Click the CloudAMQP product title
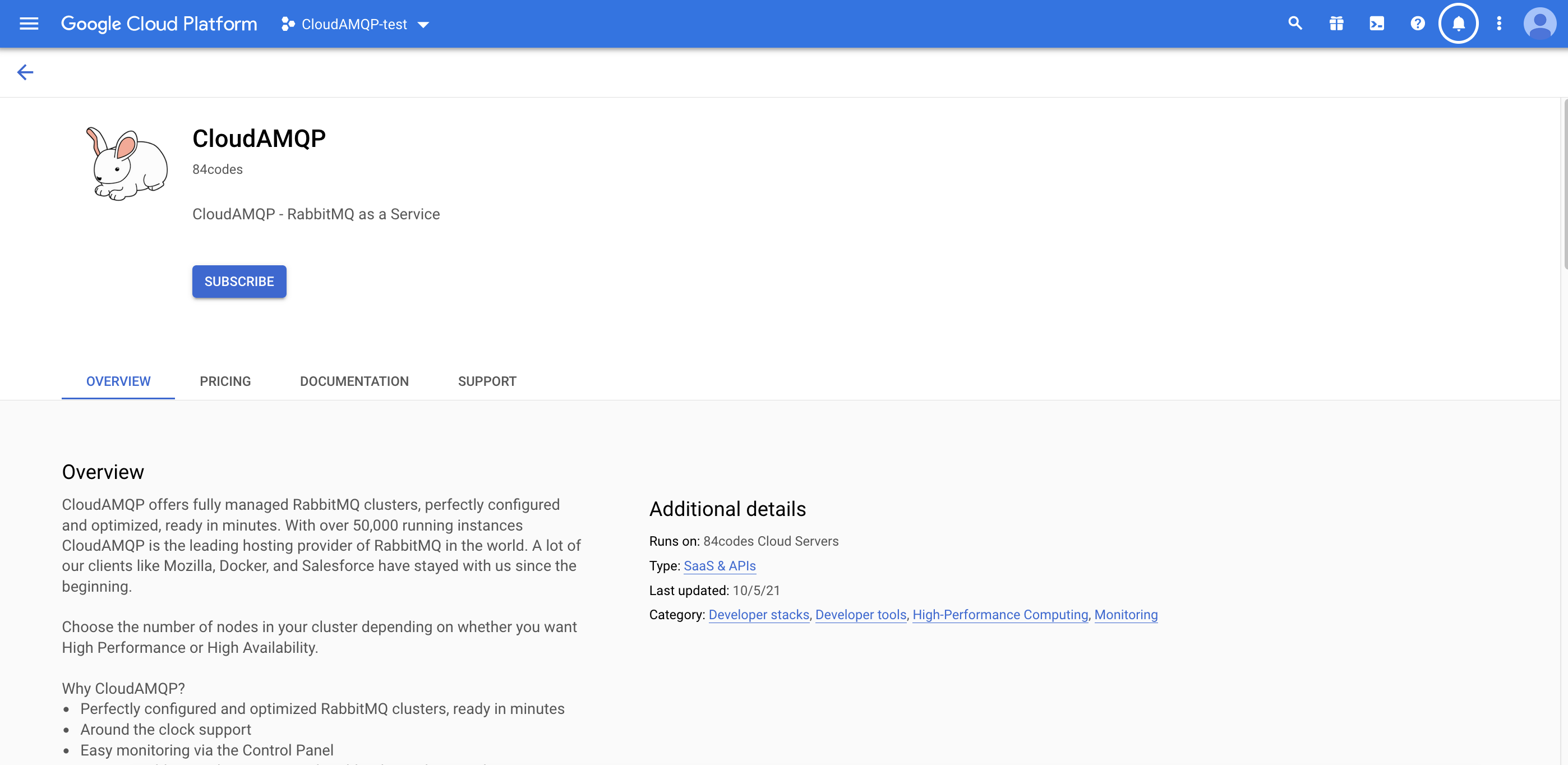Viewport: 1568px width, 765px height. coord(259,139)
